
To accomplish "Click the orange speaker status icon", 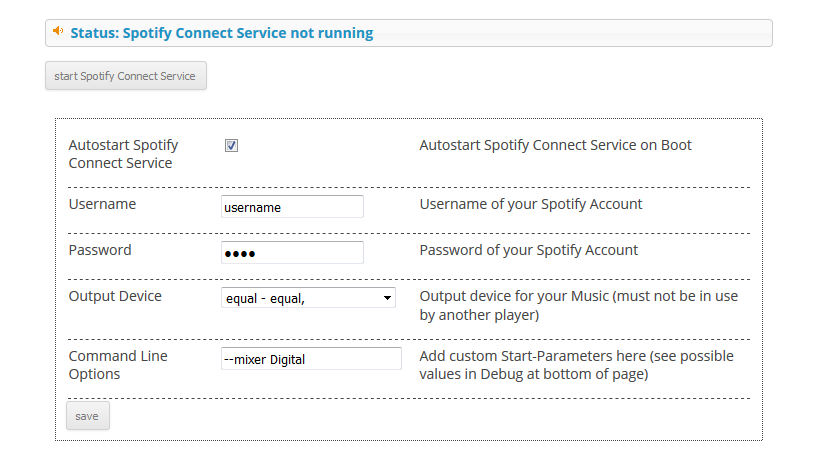I will point(58,31).
